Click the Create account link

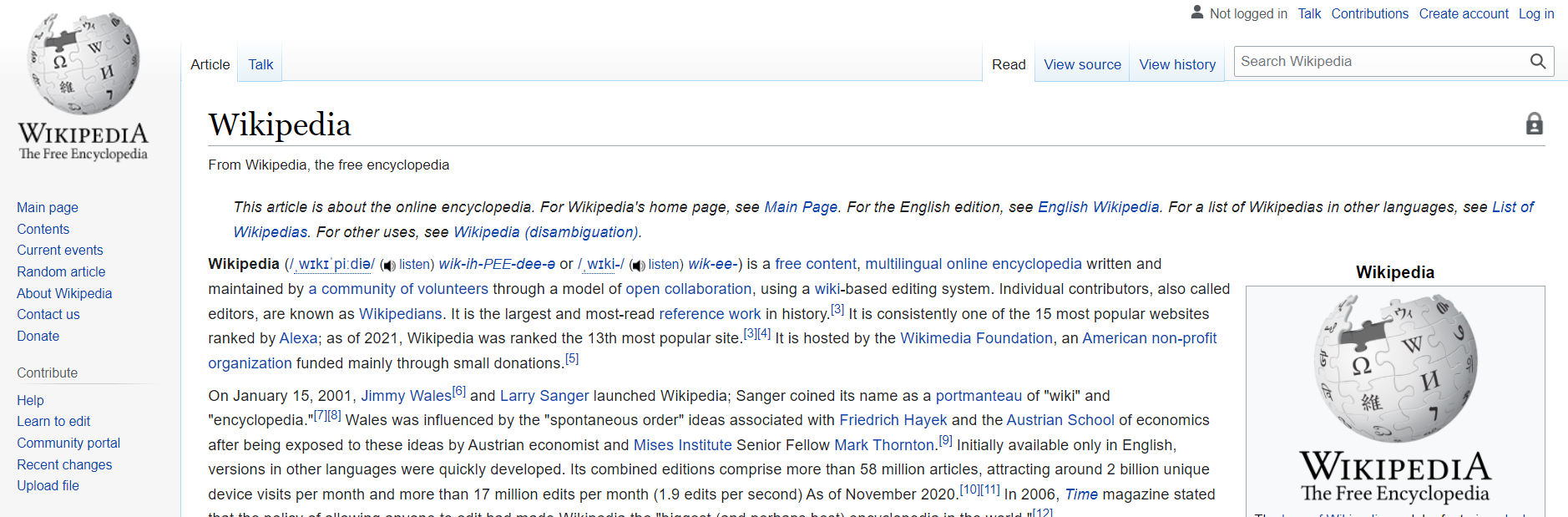click(1464, 13)
